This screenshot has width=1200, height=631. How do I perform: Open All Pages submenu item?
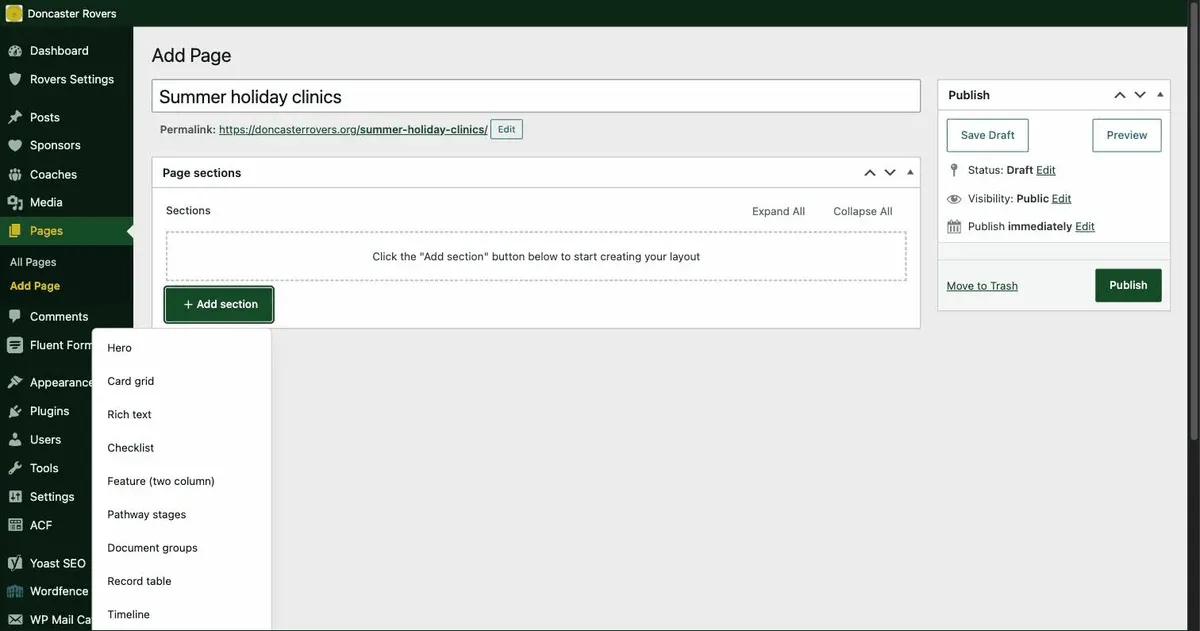pyautogui.click(x=33, y=262)
